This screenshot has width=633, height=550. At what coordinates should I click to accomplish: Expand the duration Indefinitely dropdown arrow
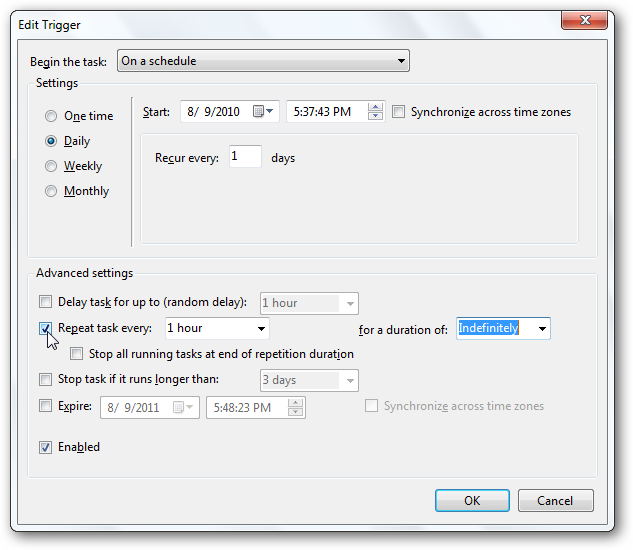tap(543, 329)
